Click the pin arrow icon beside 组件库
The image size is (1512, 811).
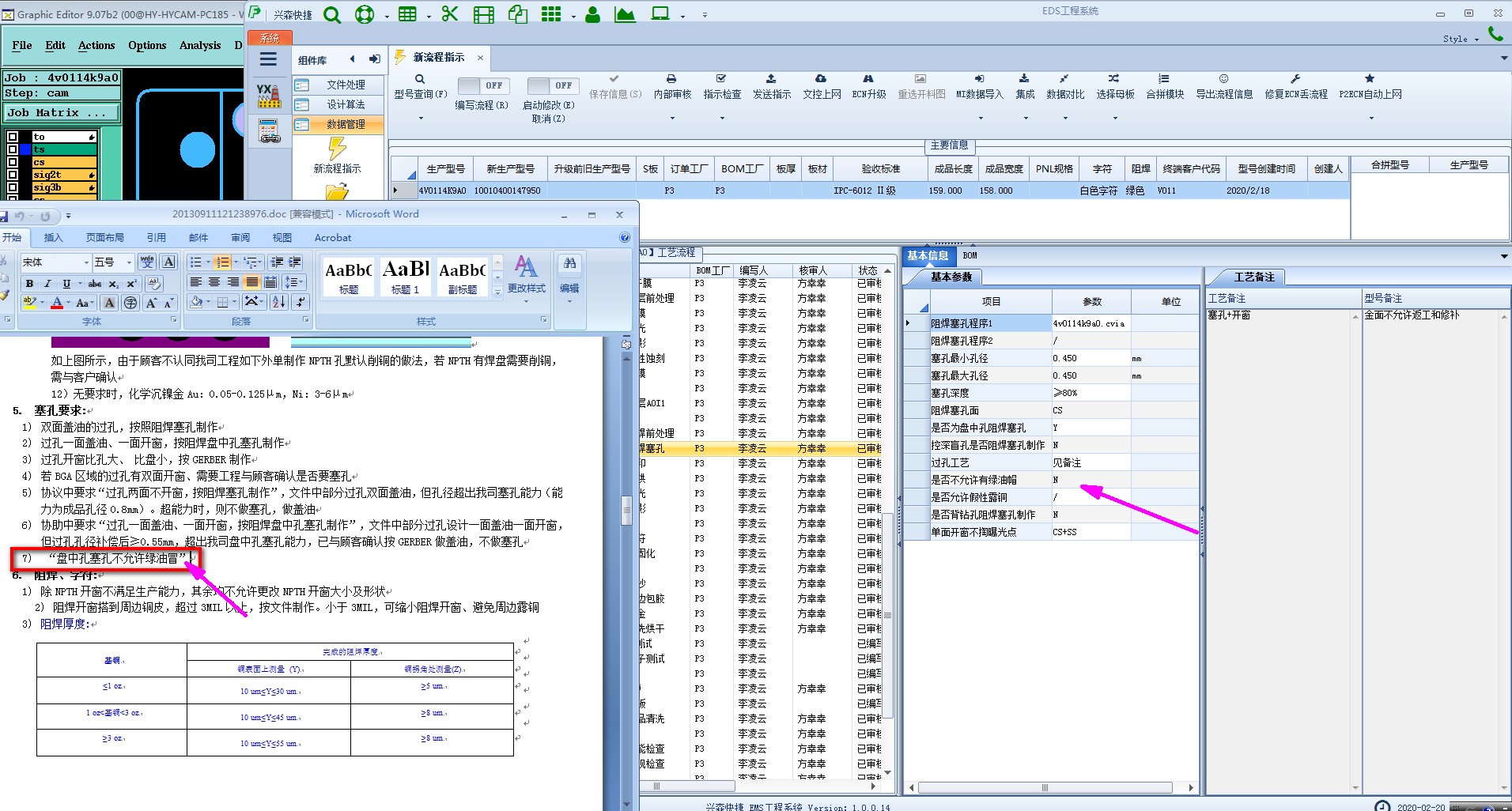click(x=375, y=59)
